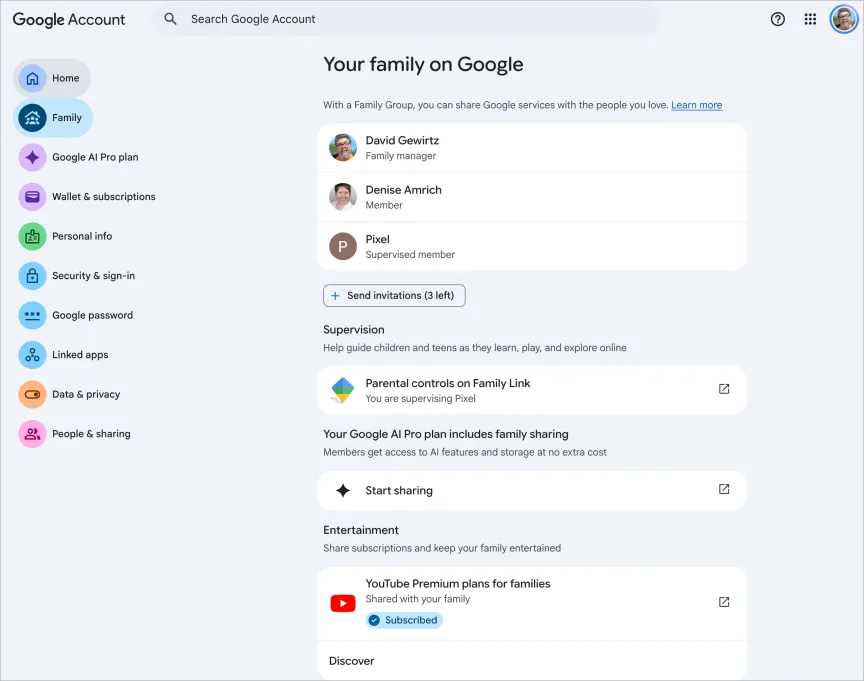The width and height of the screenshot is (864, 681).
Task: Click the Google Account logo
Action: coord(69,20)
